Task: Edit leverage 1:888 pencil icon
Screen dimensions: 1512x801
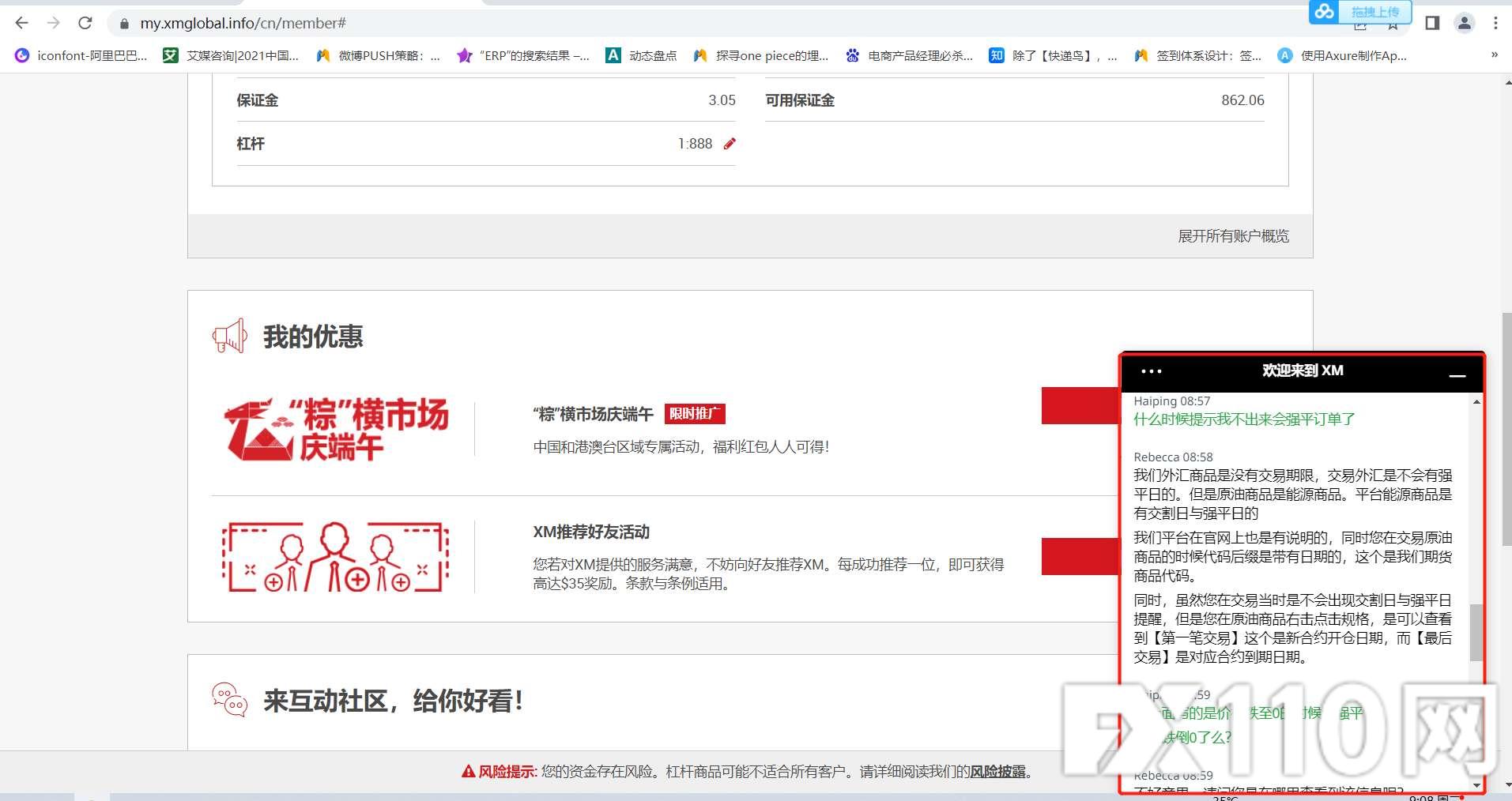Action: [730, 144]
